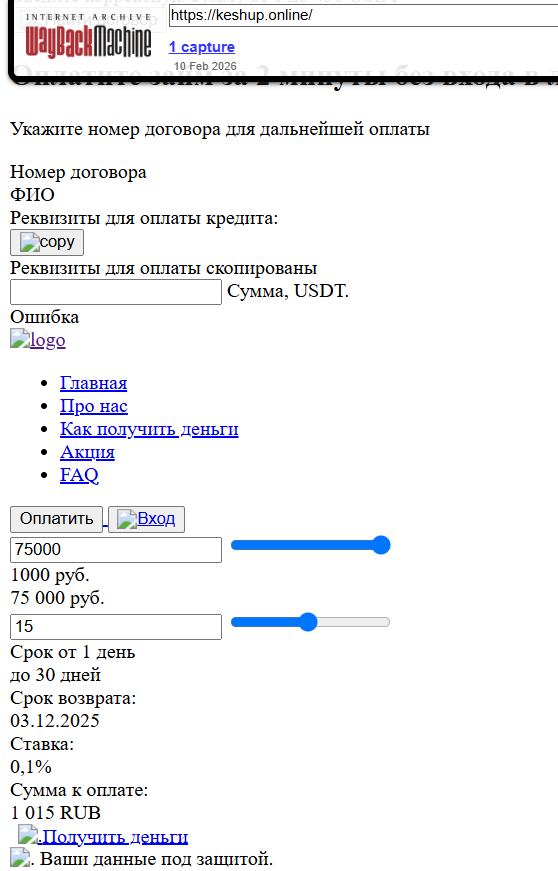The width and height of the screenshot is (558, 871).
Task: Click the shield image beside Ваши данные под защитой
Action: (21, 858)
